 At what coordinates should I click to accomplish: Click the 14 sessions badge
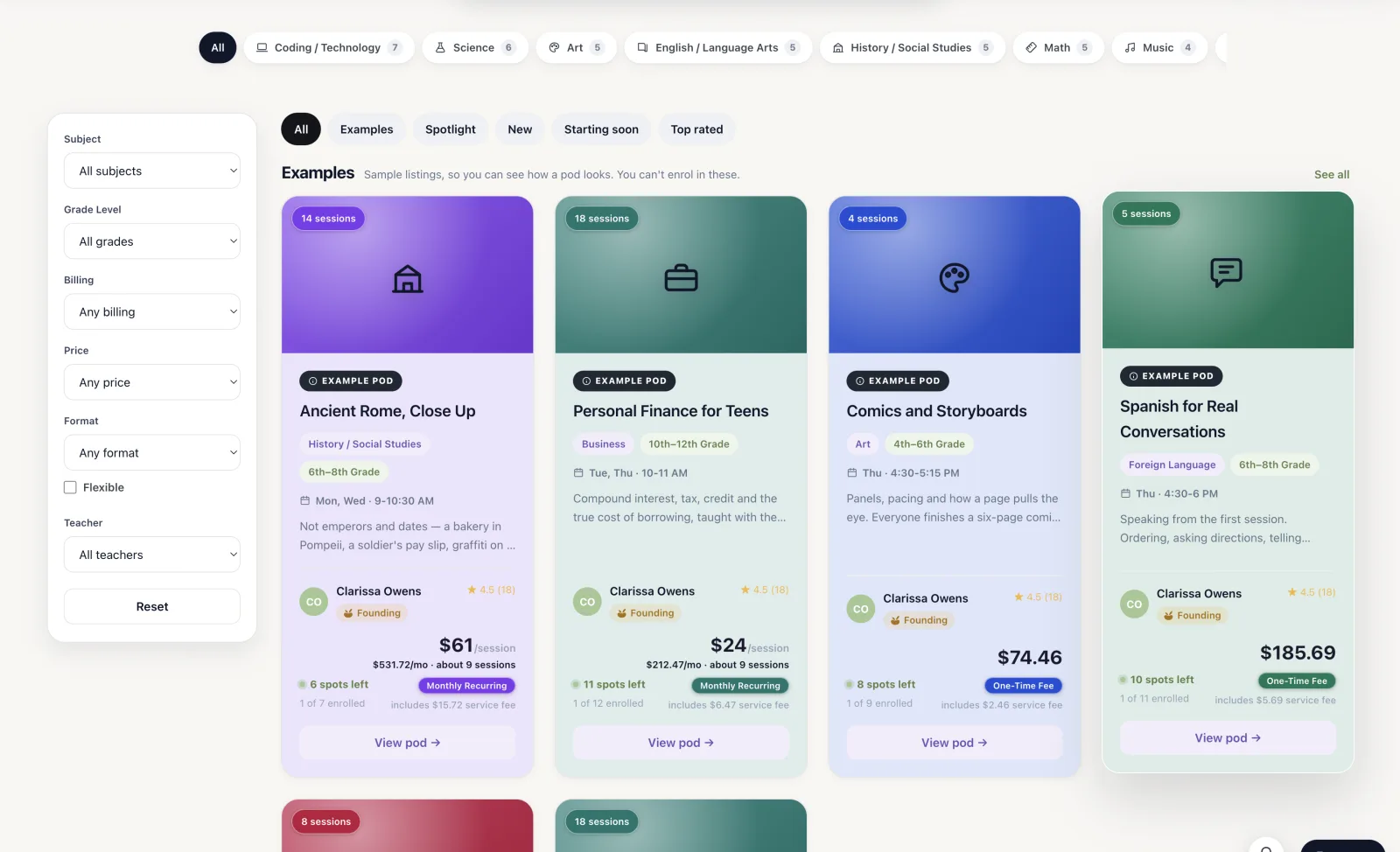point(328,219)
